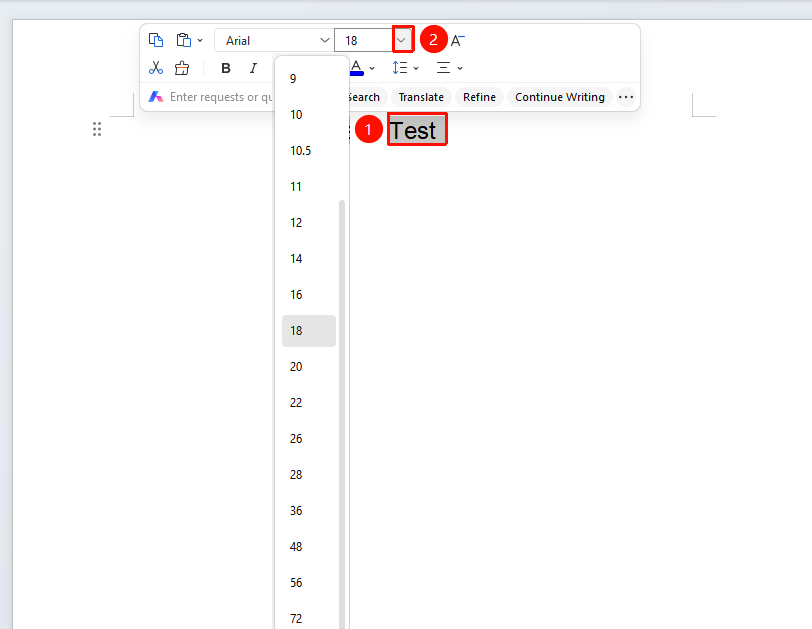Click the Continue Writing button

(560, 97)
